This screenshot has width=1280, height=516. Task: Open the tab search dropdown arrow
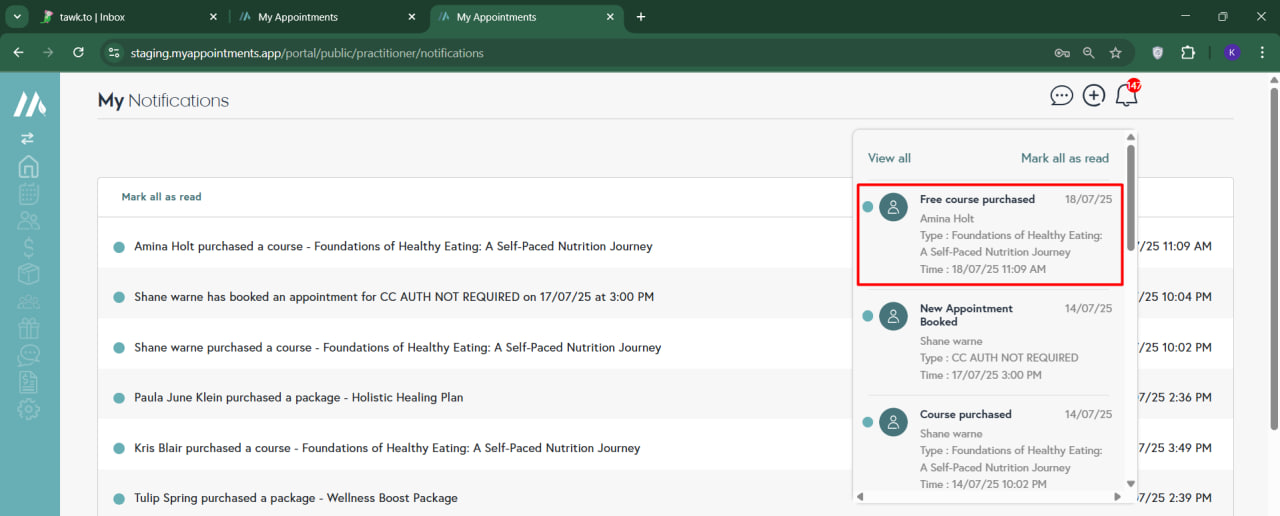click(x=17, y=17)
